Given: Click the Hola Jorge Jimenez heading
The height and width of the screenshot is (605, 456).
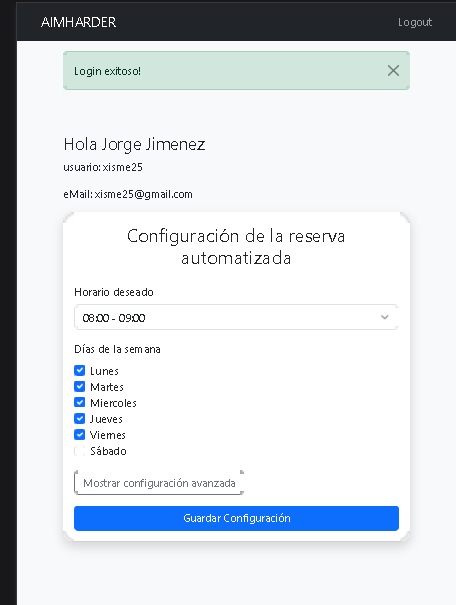Looking at the screenshot, I should point(134,145).
